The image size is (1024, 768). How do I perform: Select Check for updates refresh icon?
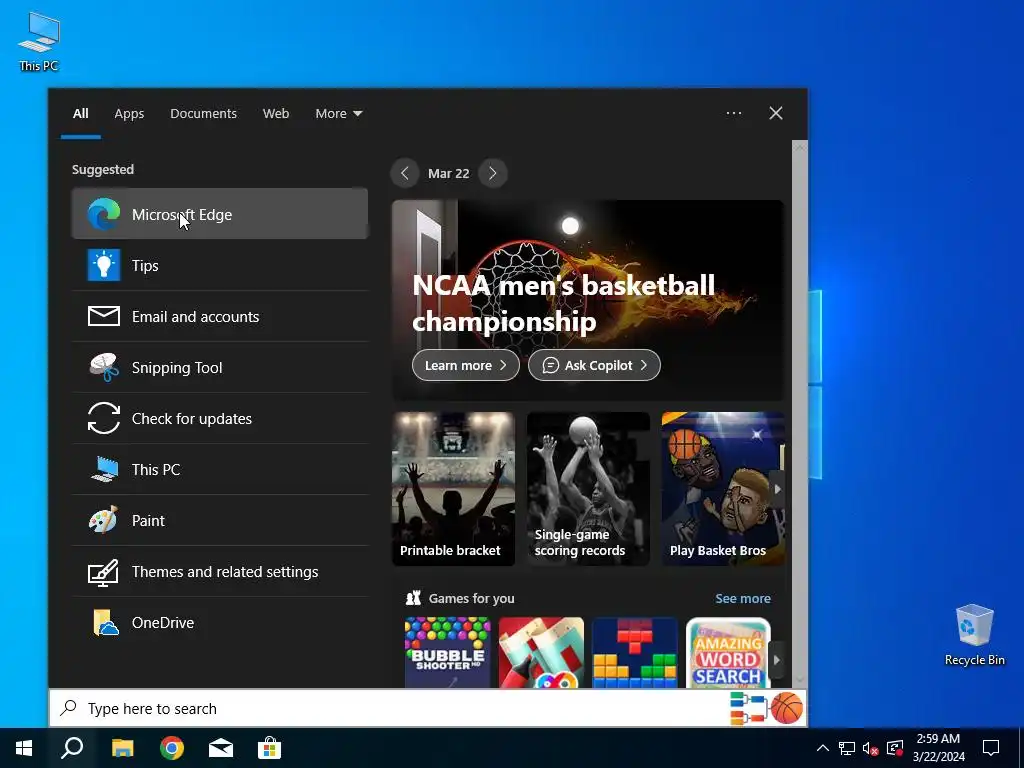(104, 418)
